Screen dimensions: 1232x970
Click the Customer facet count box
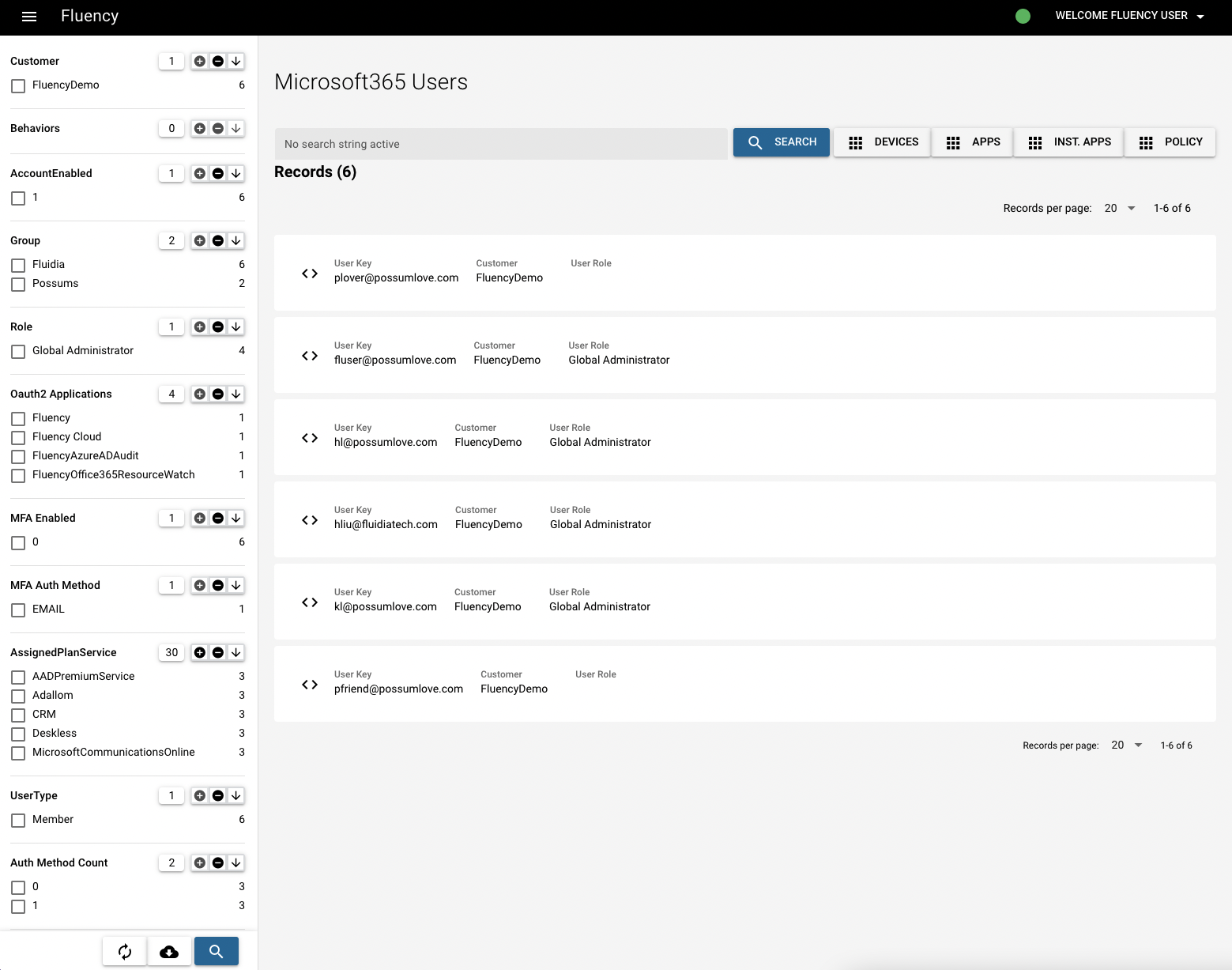tap(171, 61)
